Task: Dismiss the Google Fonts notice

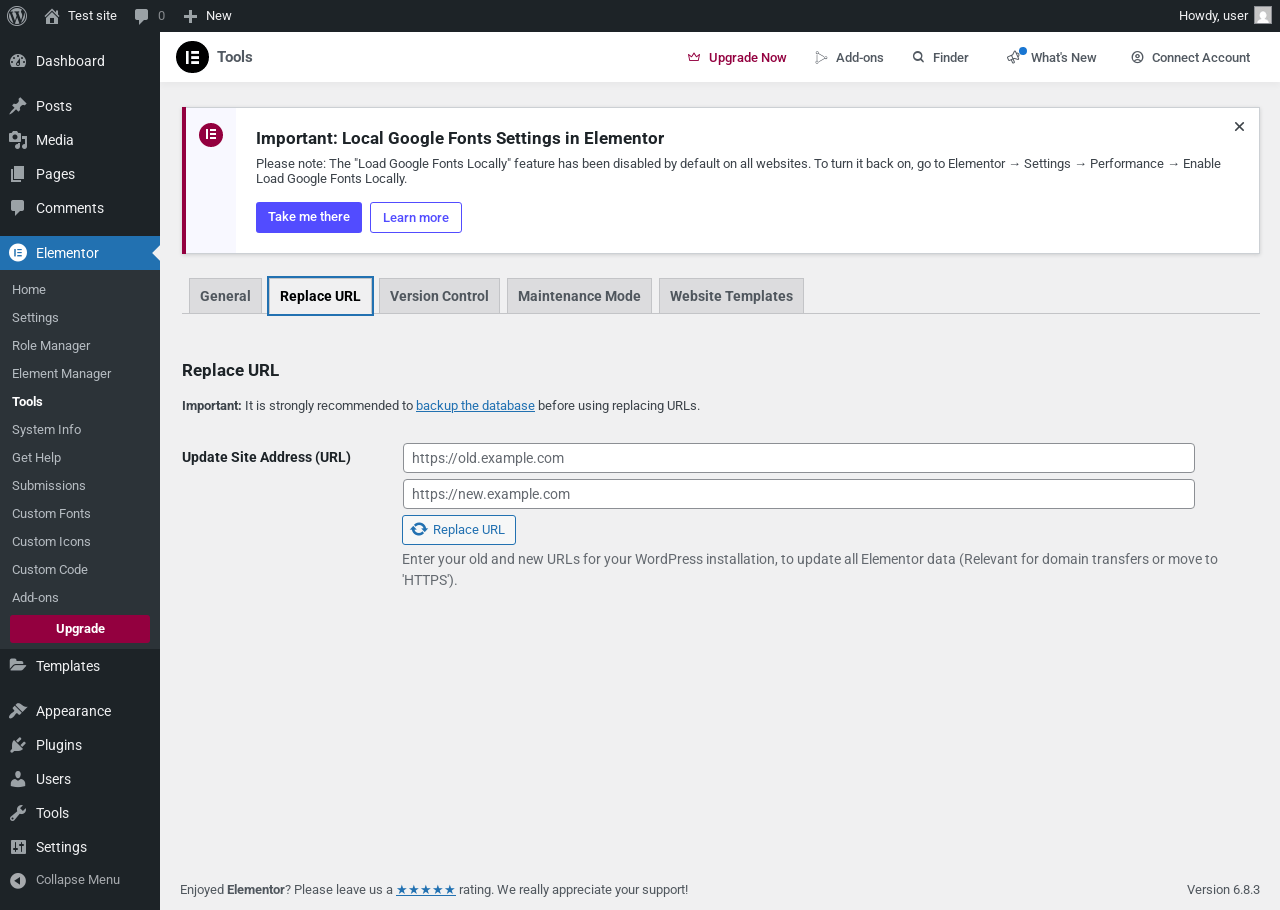Action: coord(1239,127)
